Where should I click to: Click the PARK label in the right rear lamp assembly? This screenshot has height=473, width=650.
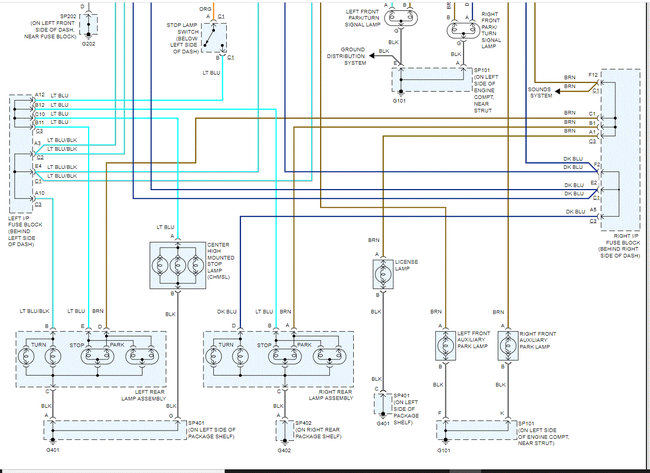coord(304,345)
